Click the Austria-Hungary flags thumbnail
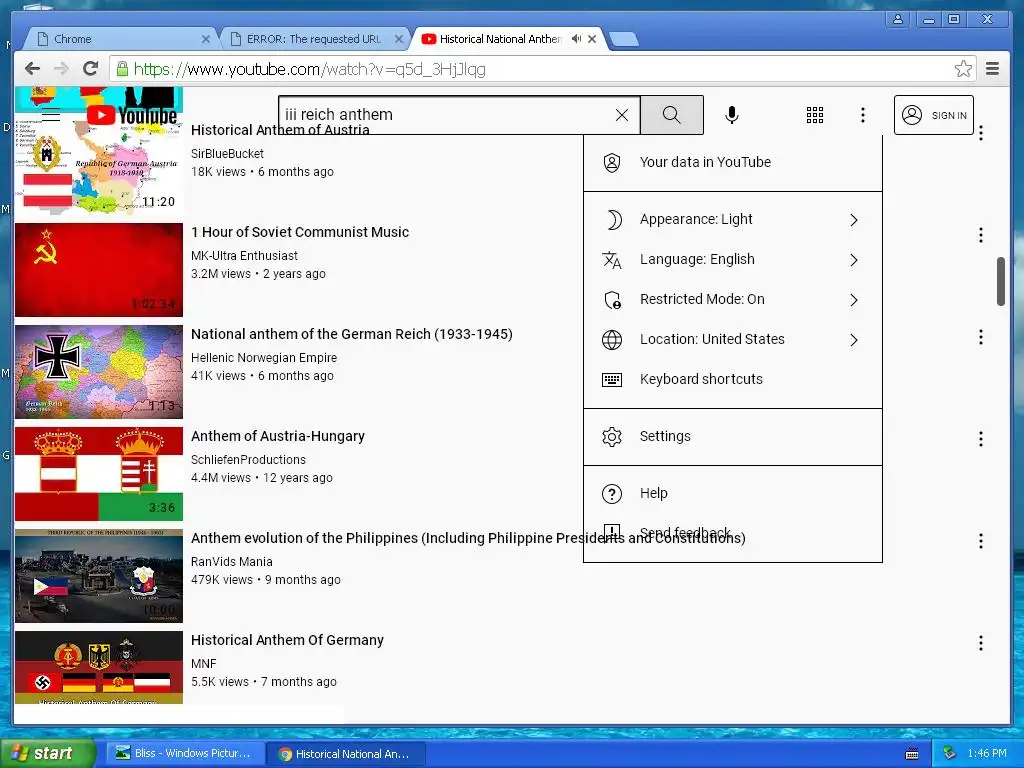 (x=99, y=473)
